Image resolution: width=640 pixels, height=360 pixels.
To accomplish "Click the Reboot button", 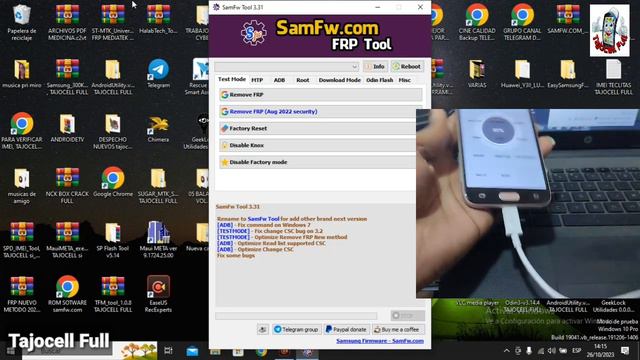I will coord(407,67).
